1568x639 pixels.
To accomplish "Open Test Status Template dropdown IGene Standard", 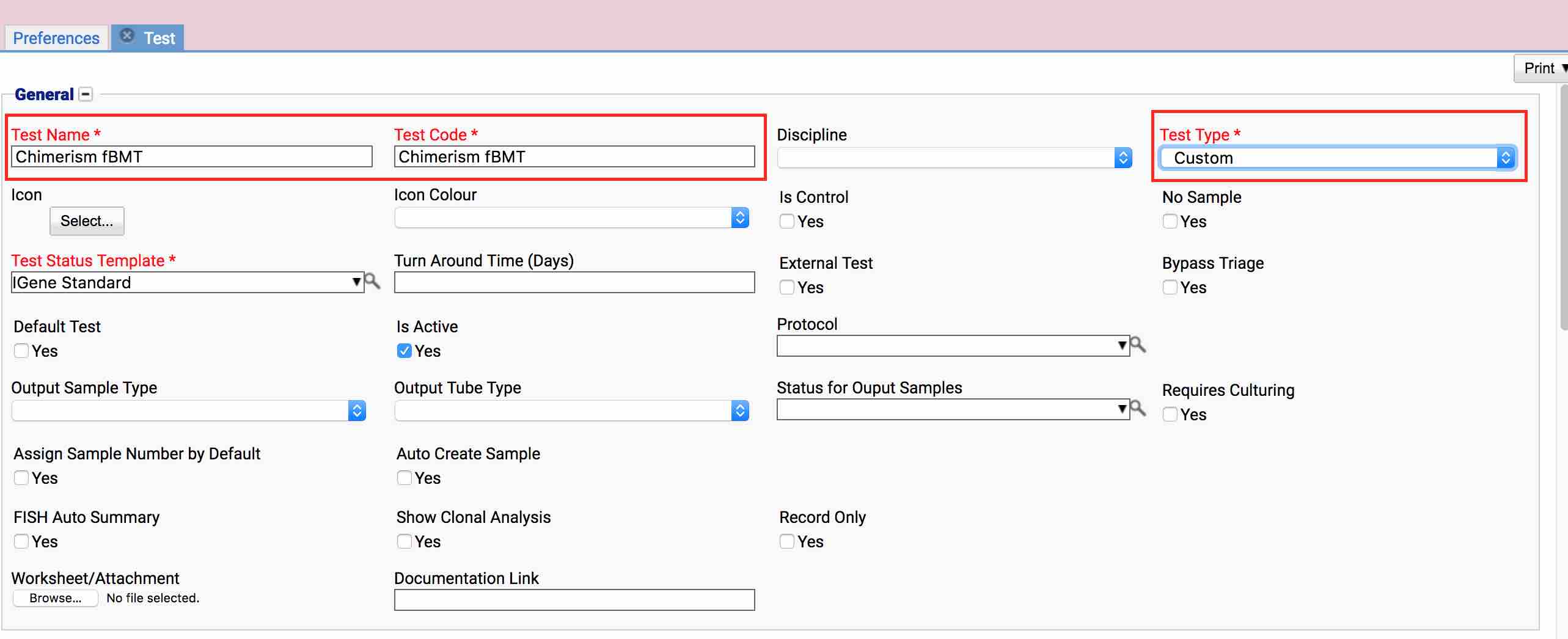I will [x=188, y=282].
